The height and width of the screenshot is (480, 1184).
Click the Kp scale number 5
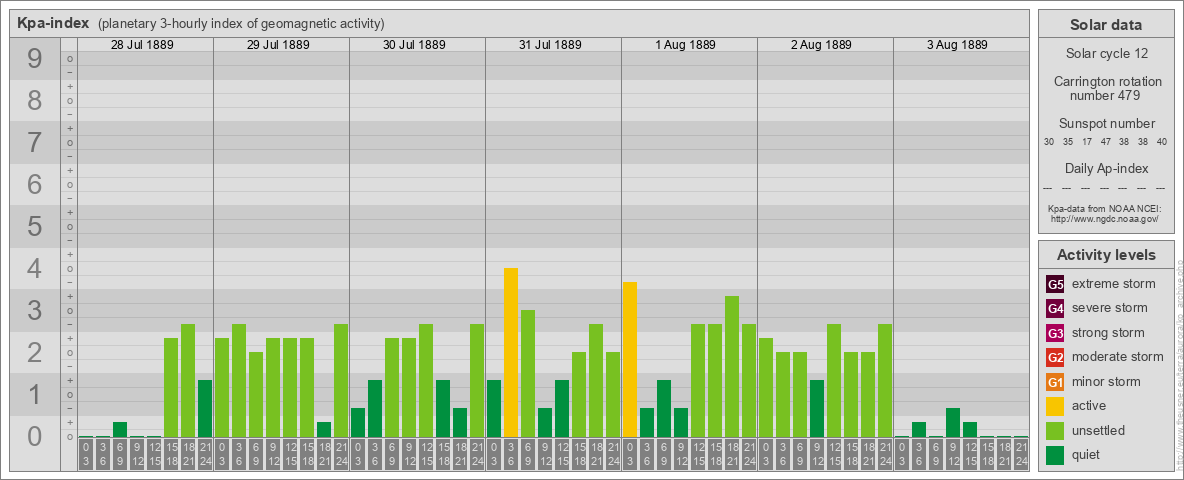tap(35, 226)
